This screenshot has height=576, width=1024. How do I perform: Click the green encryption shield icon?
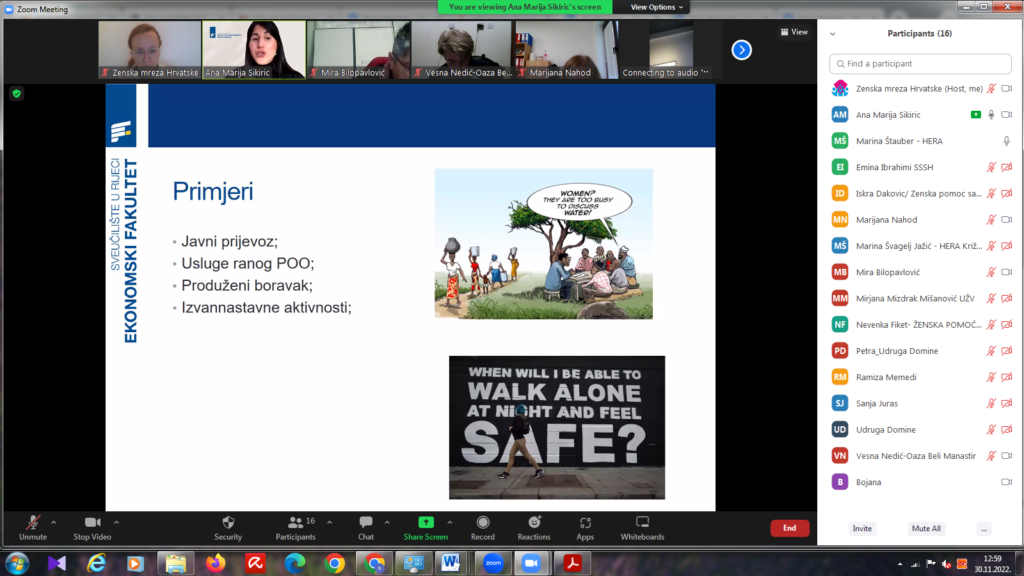point(17,93)
